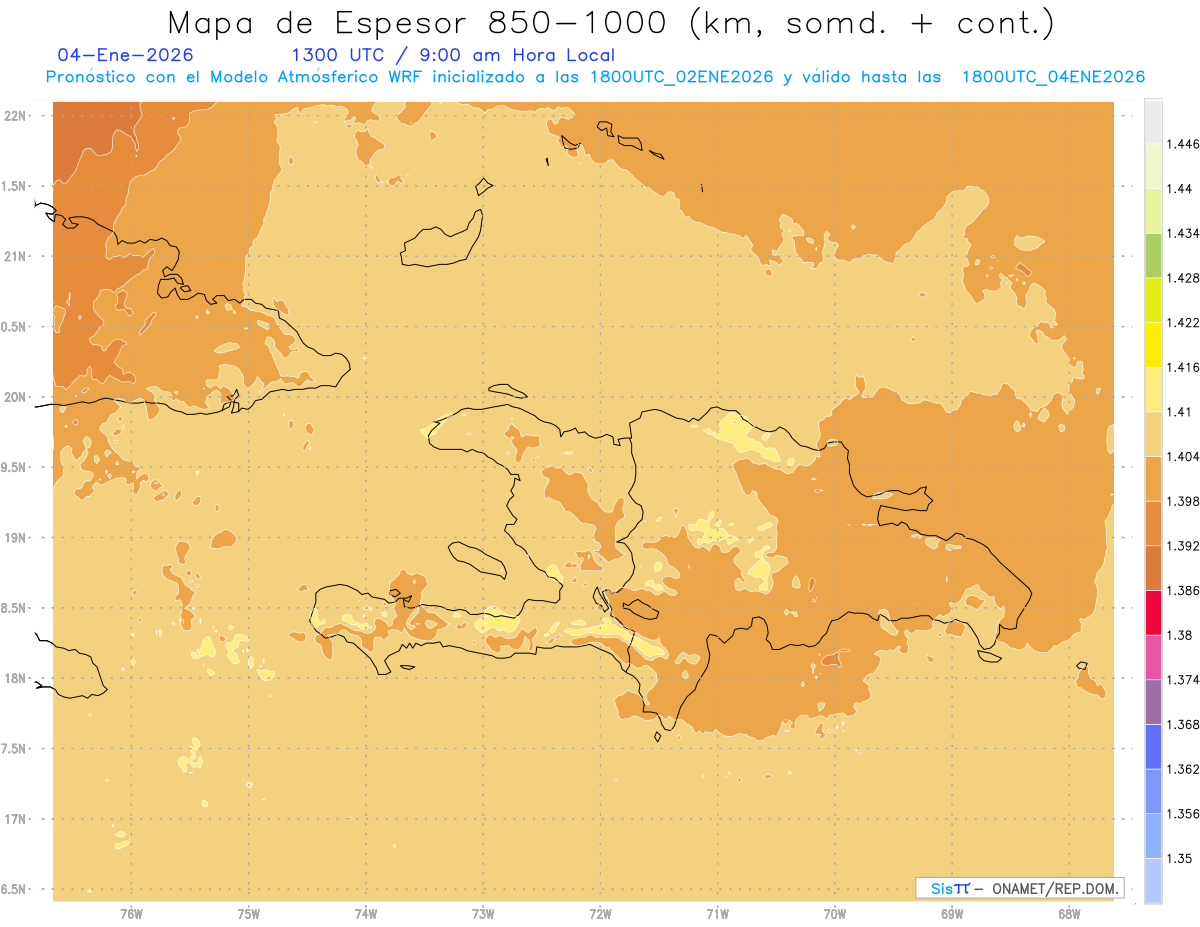Click the '75W' longitude axis label
Viewport: 1200px width, 927px height.
[249, 915]
